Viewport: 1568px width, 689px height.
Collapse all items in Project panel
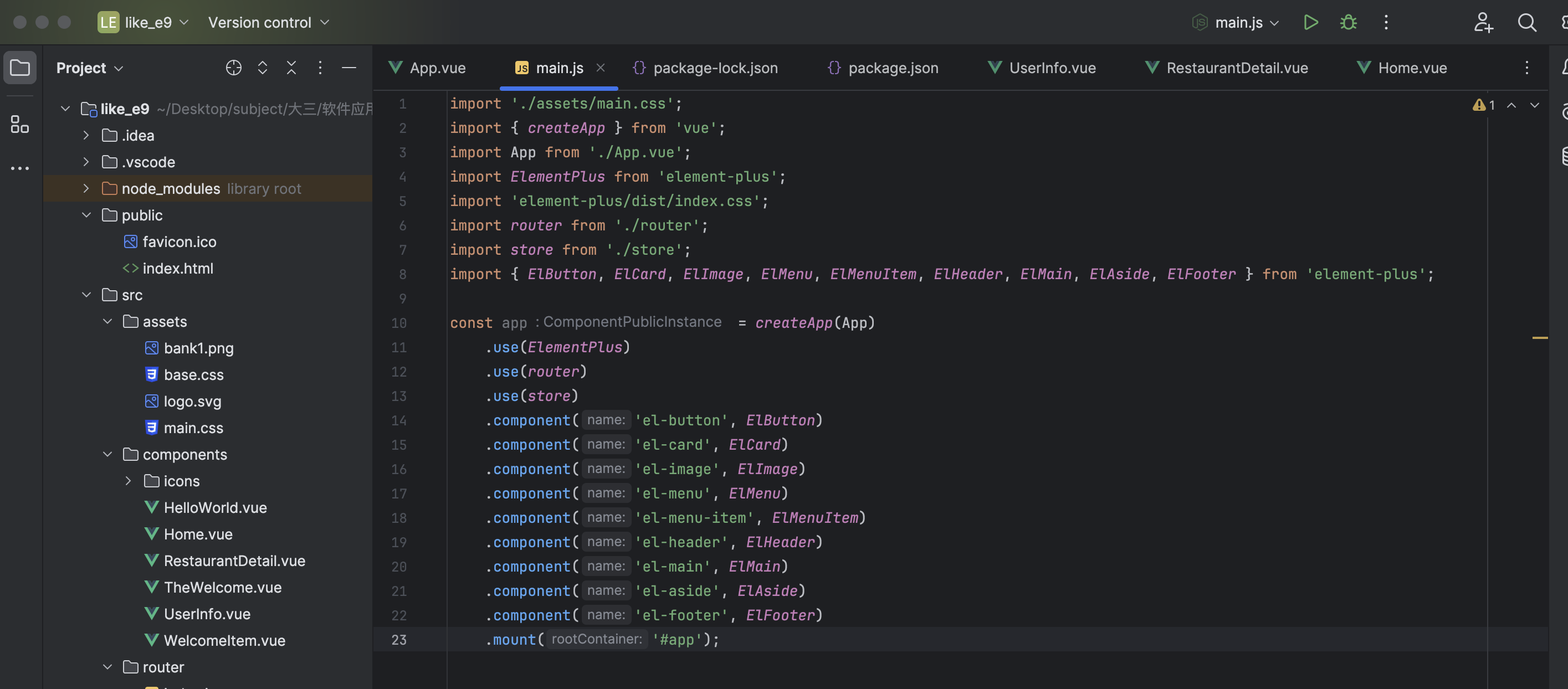coord(291,68)
